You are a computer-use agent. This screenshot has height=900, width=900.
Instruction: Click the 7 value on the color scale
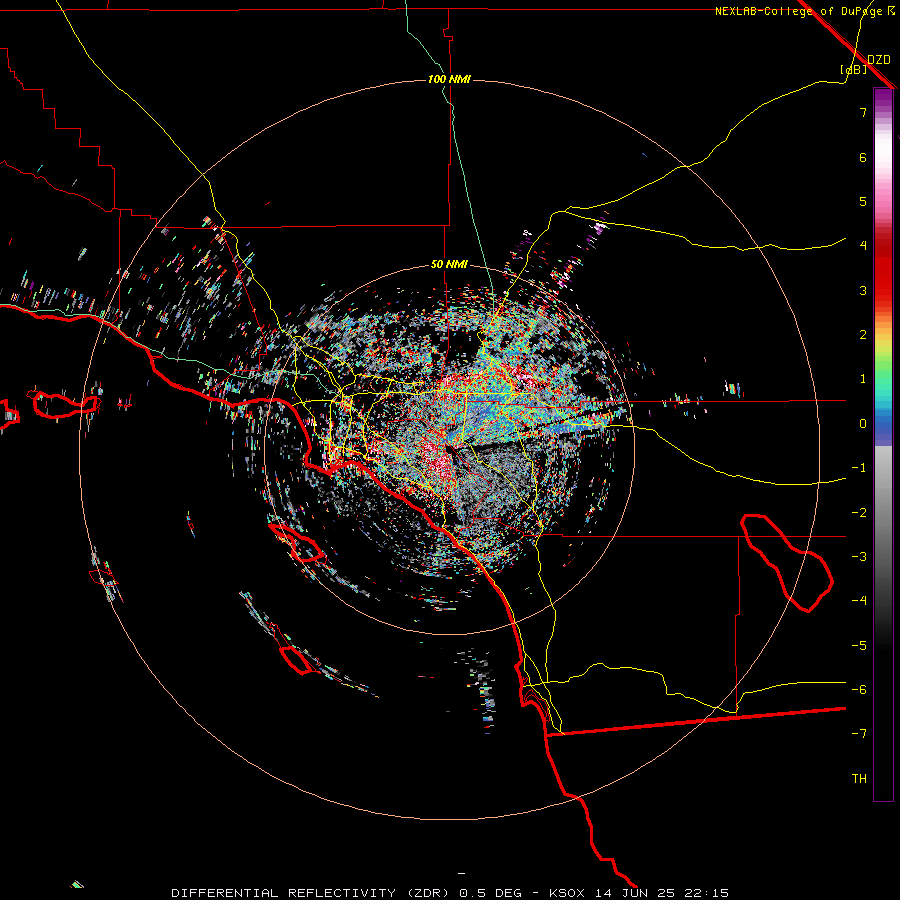863,112
